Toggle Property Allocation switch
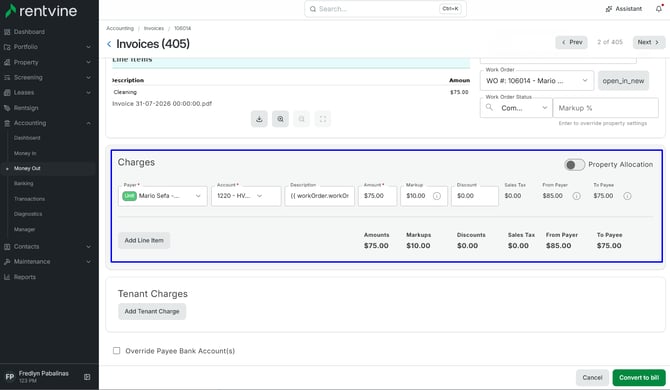The width and height of the screenshot is (670, 390). tap(574, 164)
